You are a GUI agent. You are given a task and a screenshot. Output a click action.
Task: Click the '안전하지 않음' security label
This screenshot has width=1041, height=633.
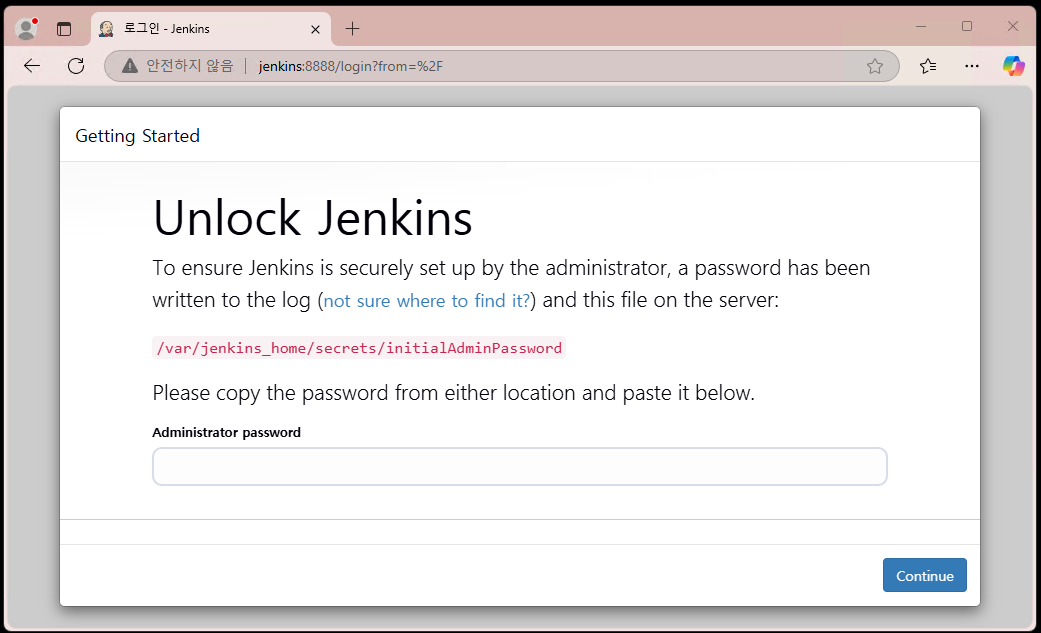pyautogui.click(x=190, y=66)
